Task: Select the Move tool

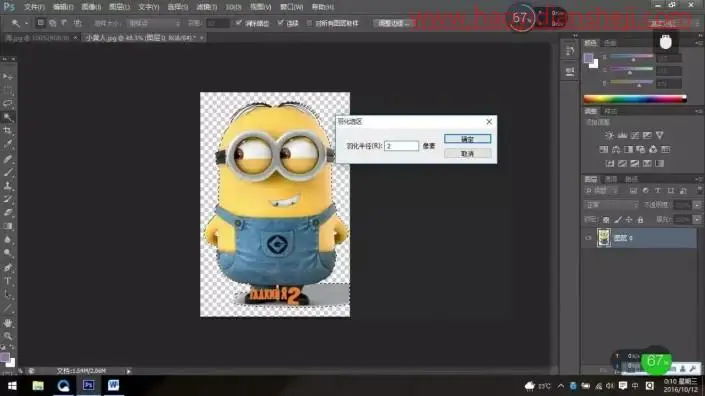Action: pyautogui.click(x=8, y=76)
